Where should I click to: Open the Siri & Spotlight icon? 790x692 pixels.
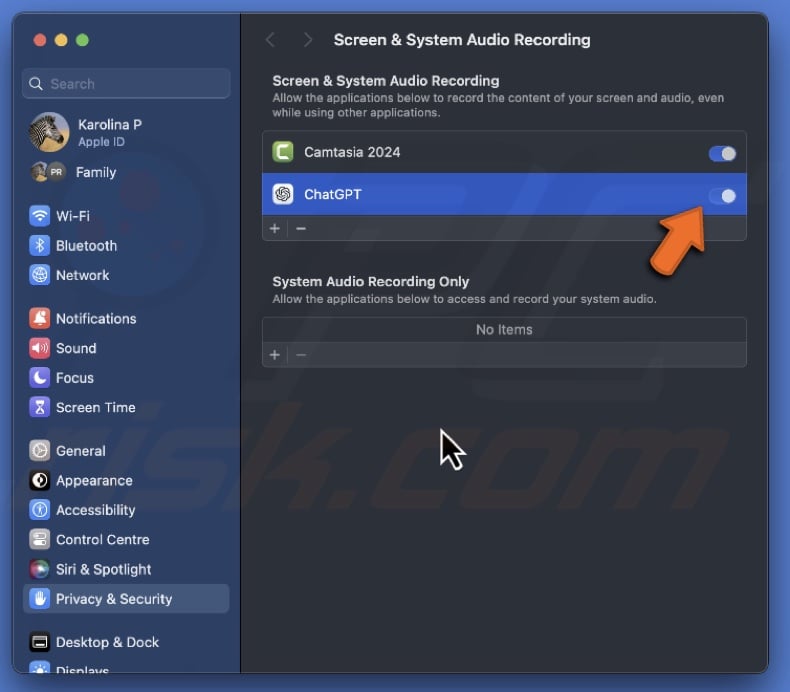coord(39,569)
